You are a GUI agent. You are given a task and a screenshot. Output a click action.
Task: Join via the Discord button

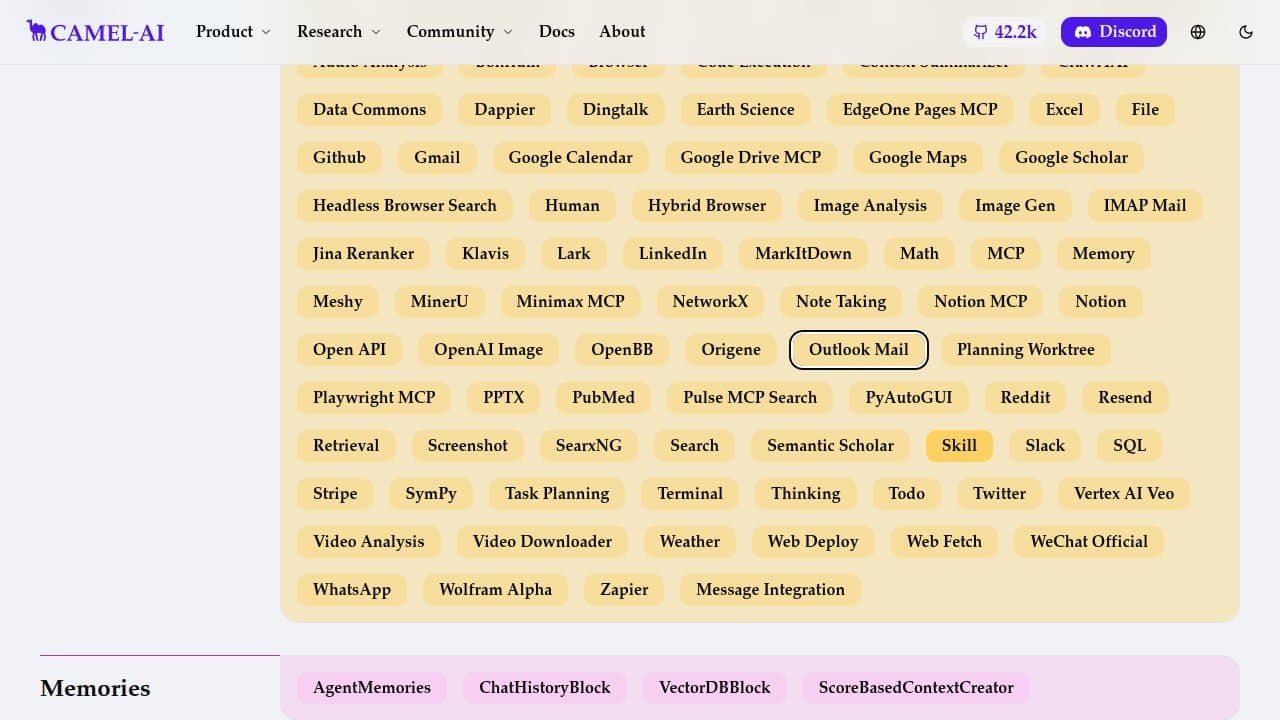[1114, 32]
